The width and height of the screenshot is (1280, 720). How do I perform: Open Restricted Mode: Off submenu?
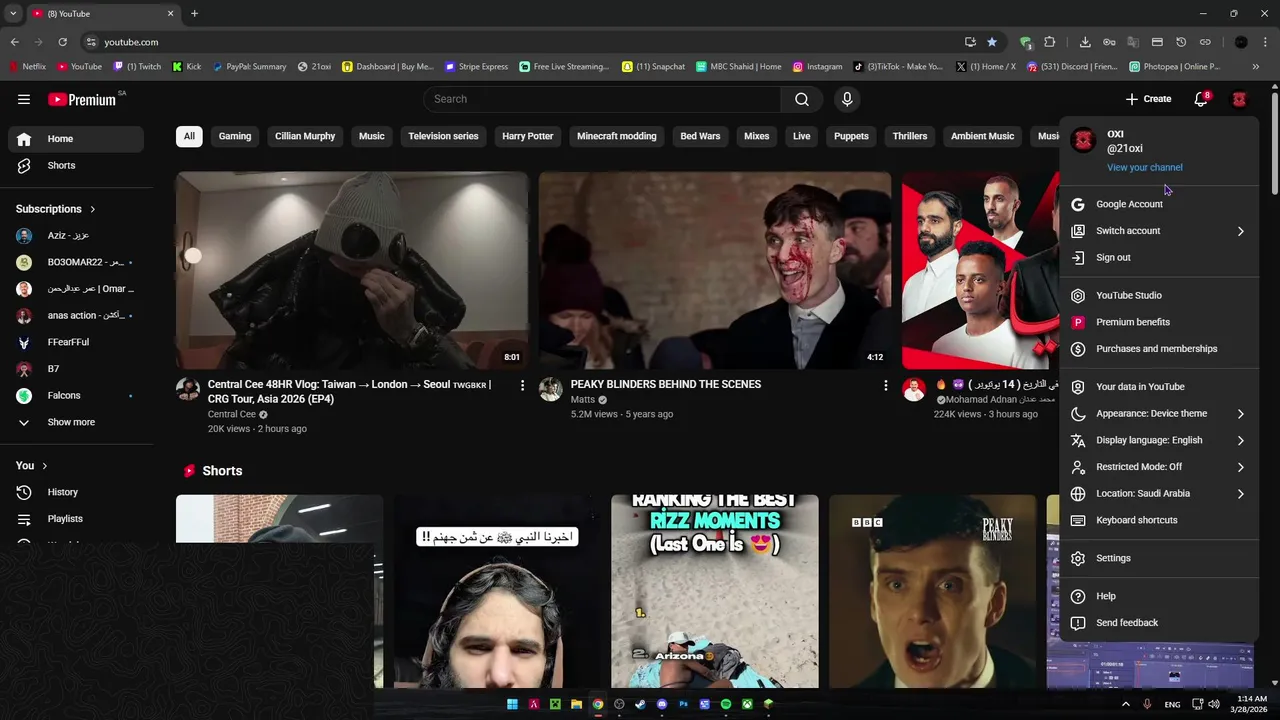tap(1158, 467)
